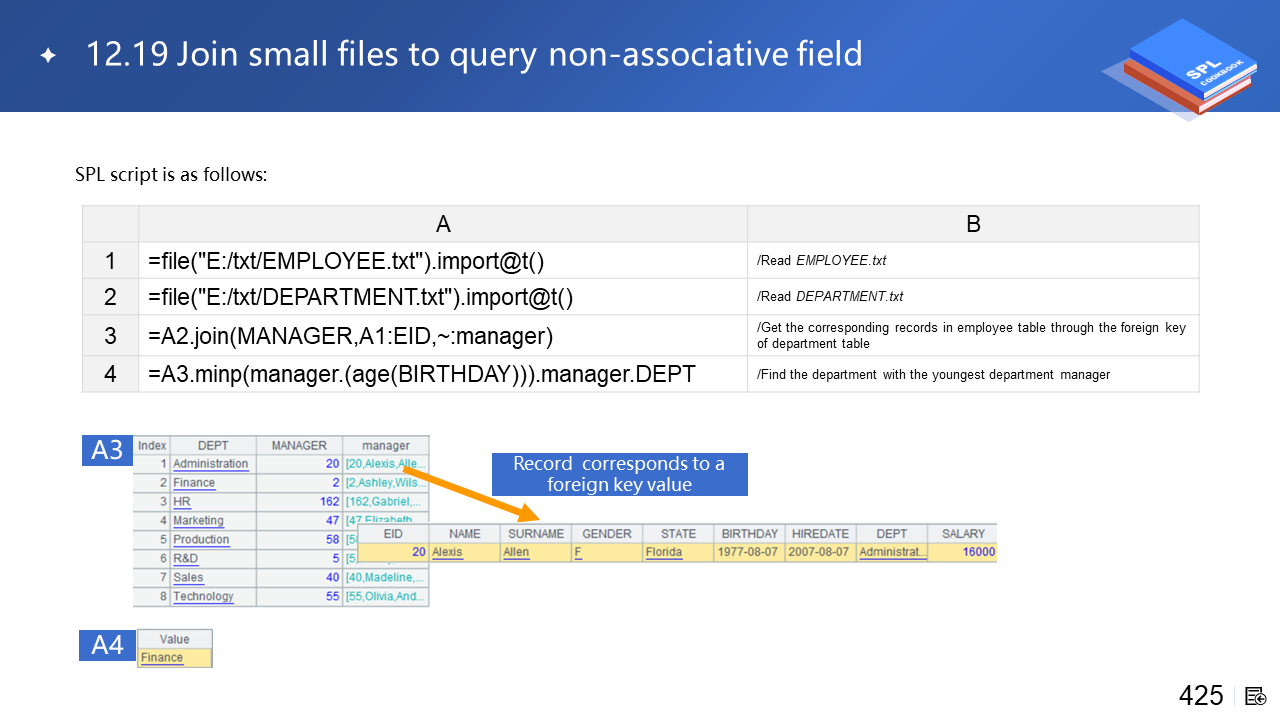1280x720 pixels.
Task: Click the 'Record corresponds to a foreign key' callout
Action: point(619,474)
